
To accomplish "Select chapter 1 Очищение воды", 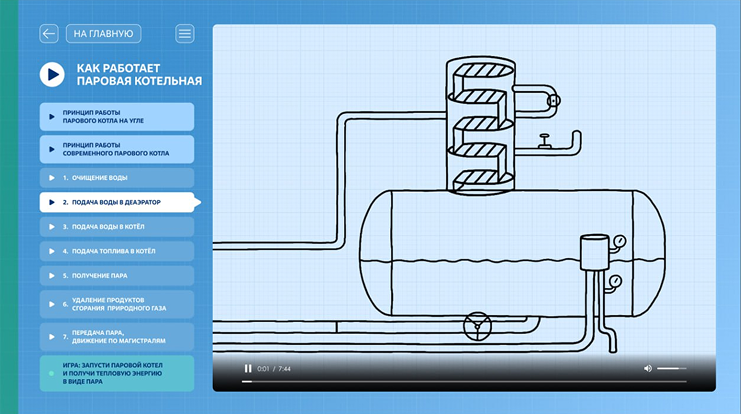I will [117, 178].
